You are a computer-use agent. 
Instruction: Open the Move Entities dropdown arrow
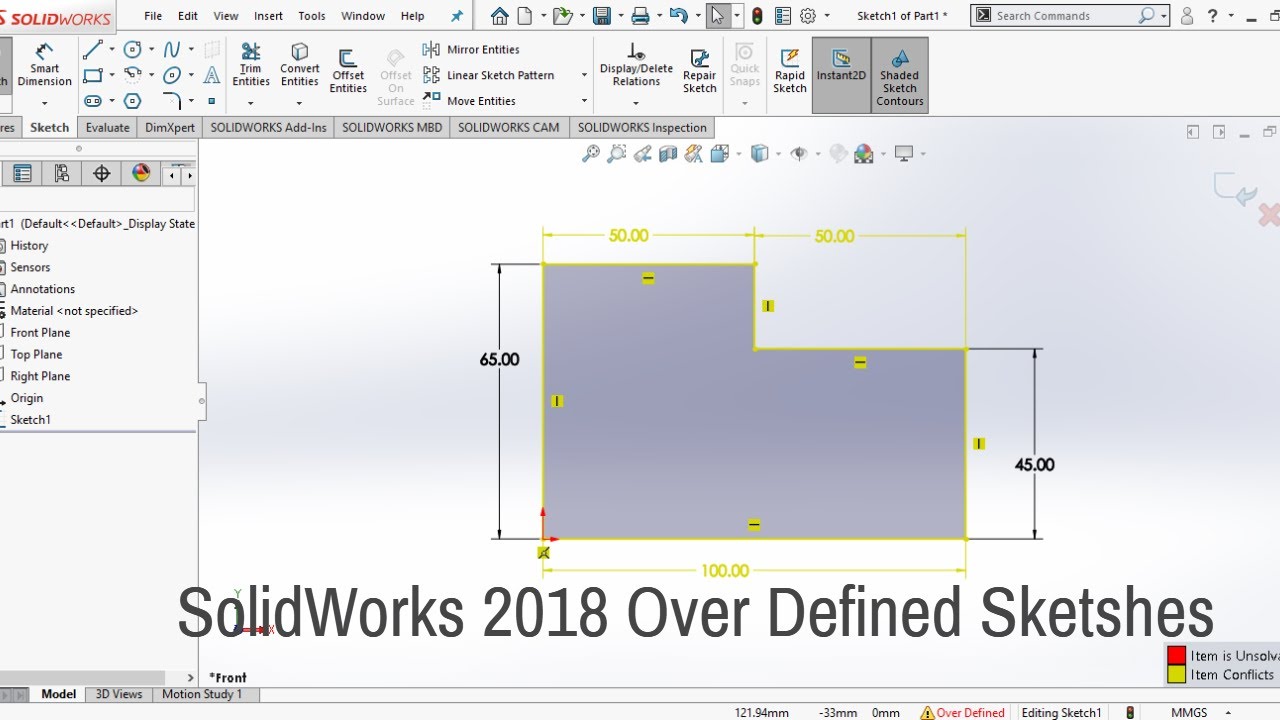[583, 101]
